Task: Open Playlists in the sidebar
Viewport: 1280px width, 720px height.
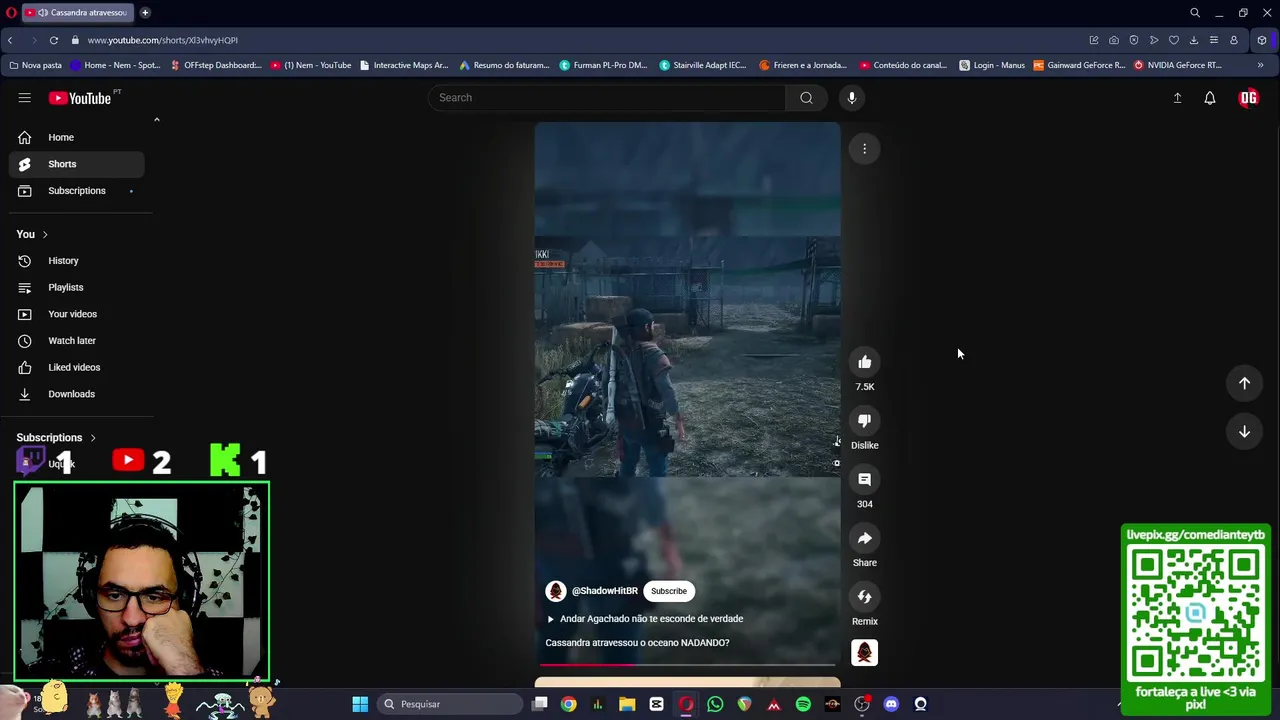Action: click(x=76, y=288)
